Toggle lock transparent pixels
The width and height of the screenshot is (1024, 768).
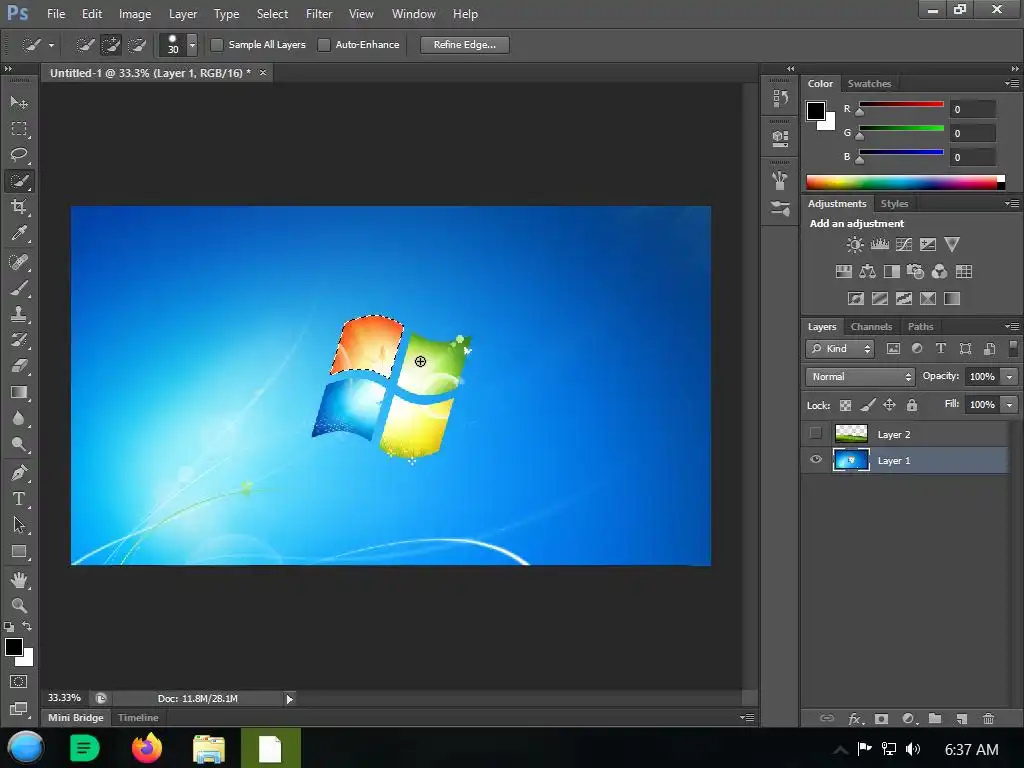click(x=845, y=405)
